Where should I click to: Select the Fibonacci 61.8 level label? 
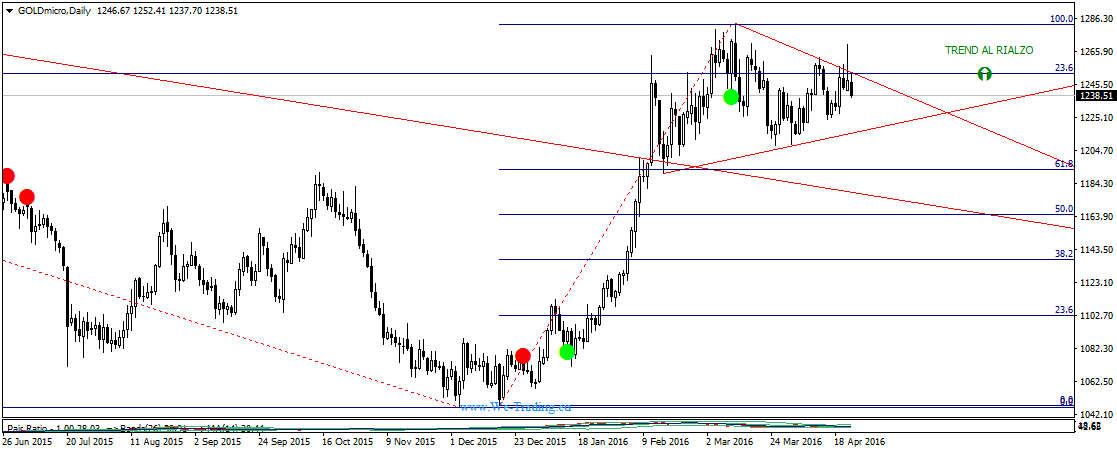click(x=1064, y=163)
